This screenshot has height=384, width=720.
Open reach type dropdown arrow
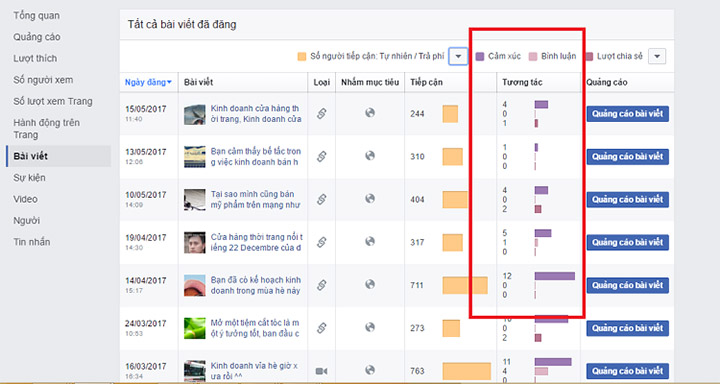458,56
